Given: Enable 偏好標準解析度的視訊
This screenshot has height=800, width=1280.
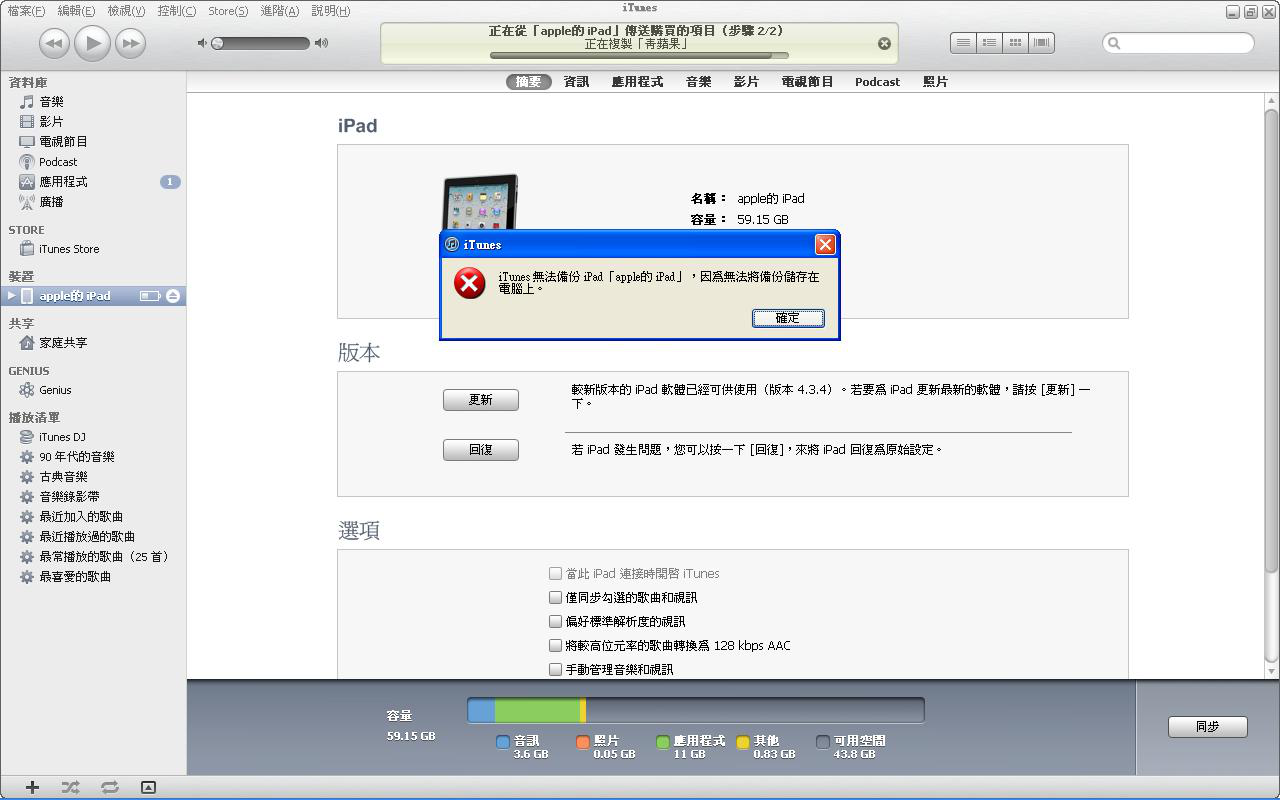Looking at the screenshot, I should pyautogui.click(x=556, y=621).
